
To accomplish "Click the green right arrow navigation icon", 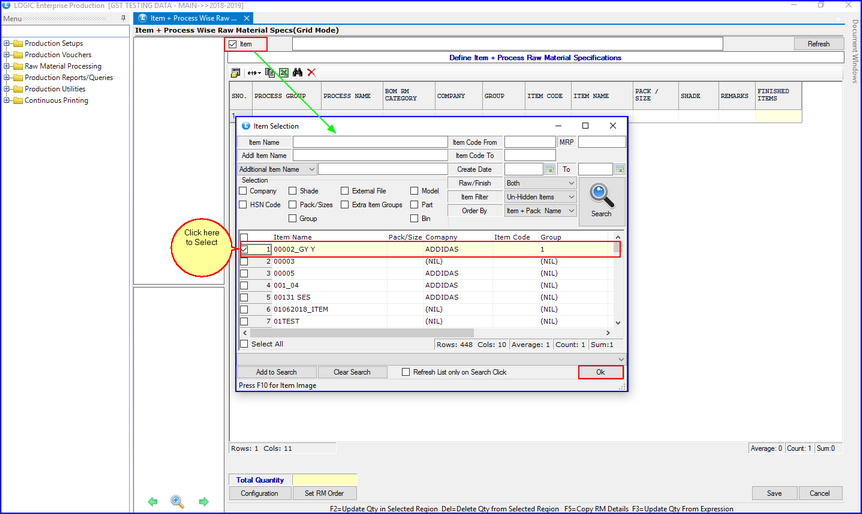I will pyautogui.click(x=203, y=501).
